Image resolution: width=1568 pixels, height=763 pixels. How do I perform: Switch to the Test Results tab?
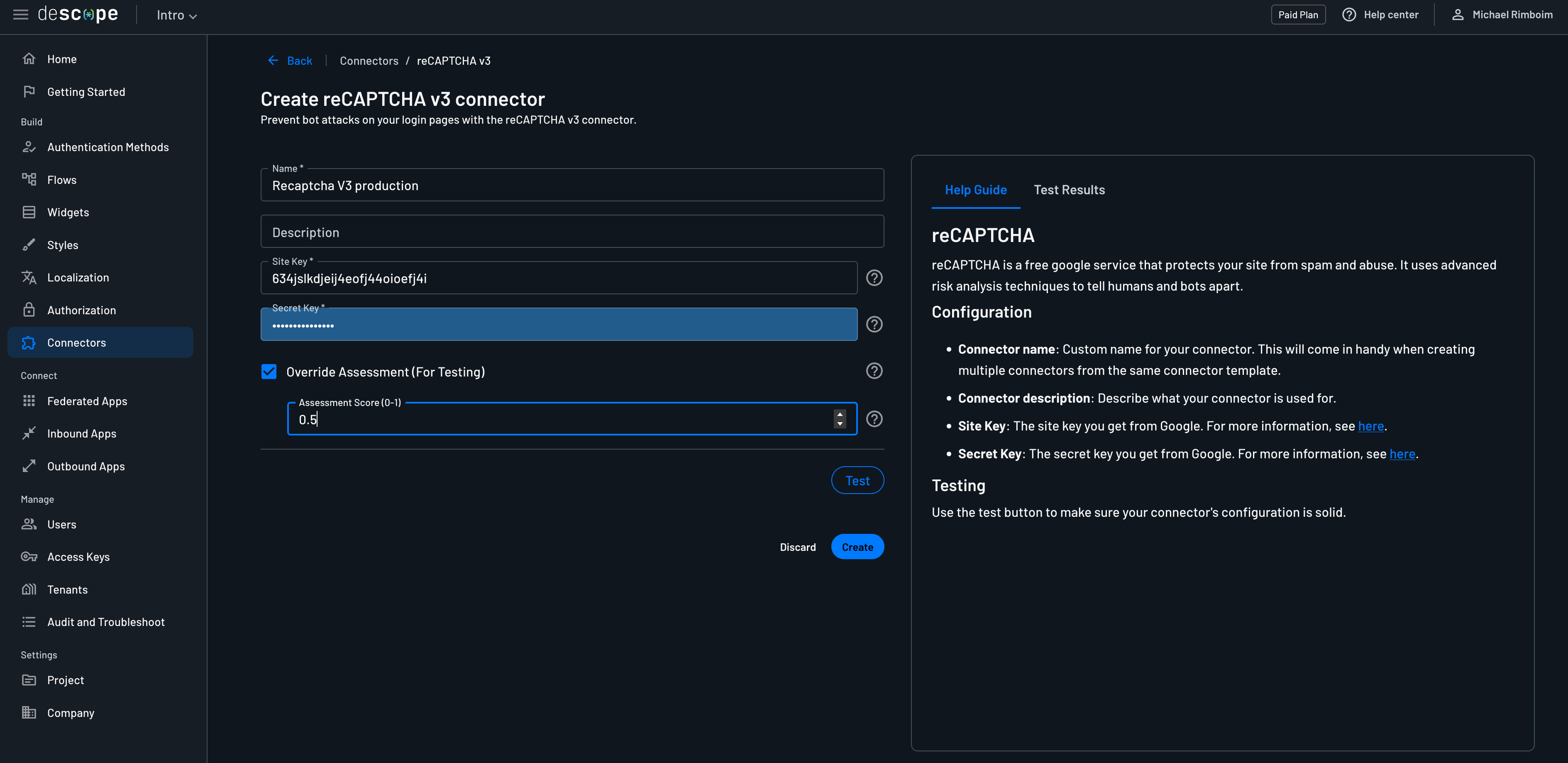(1070, 190)
